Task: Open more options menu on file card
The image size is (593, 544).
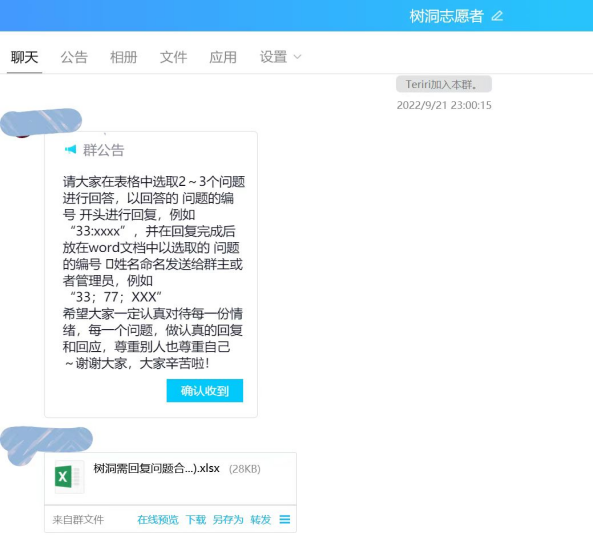Action: coord(285,519)
